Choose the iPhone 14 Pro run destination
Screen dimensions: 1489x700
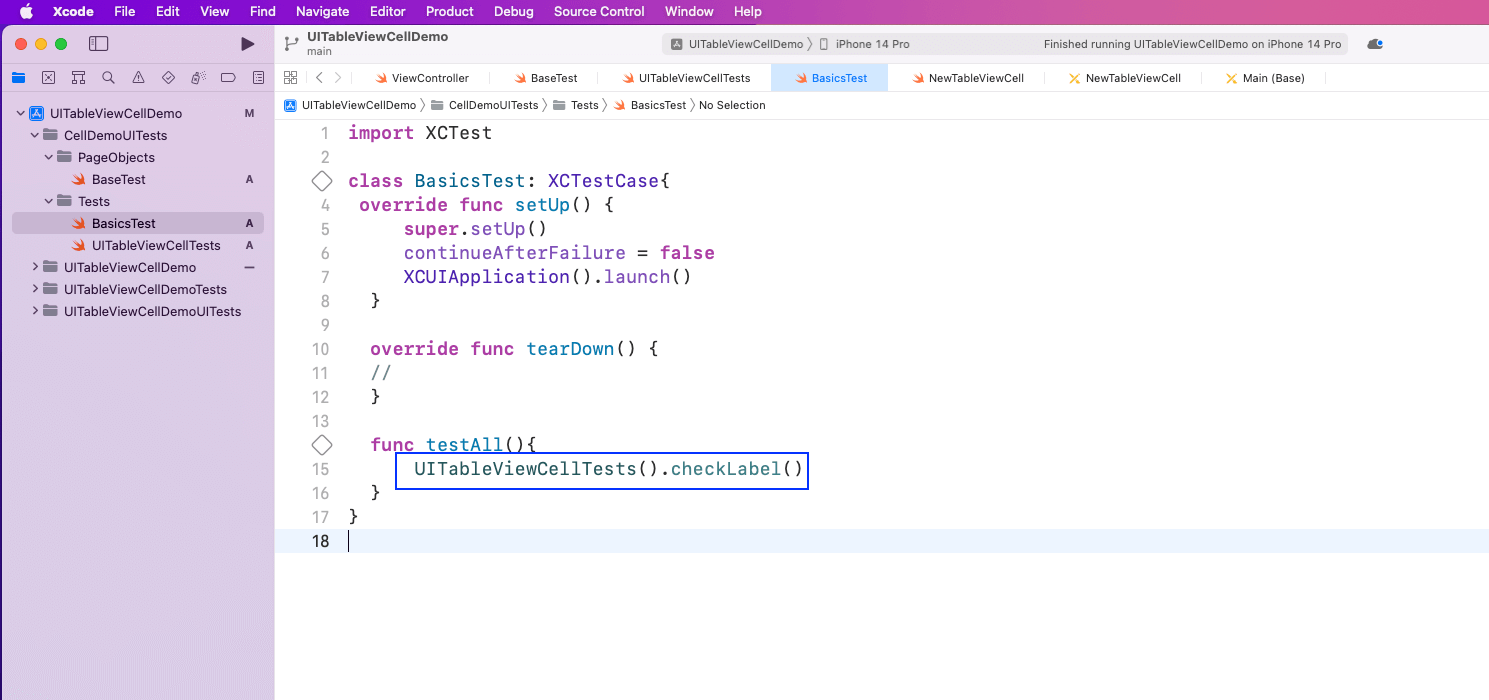871,44
